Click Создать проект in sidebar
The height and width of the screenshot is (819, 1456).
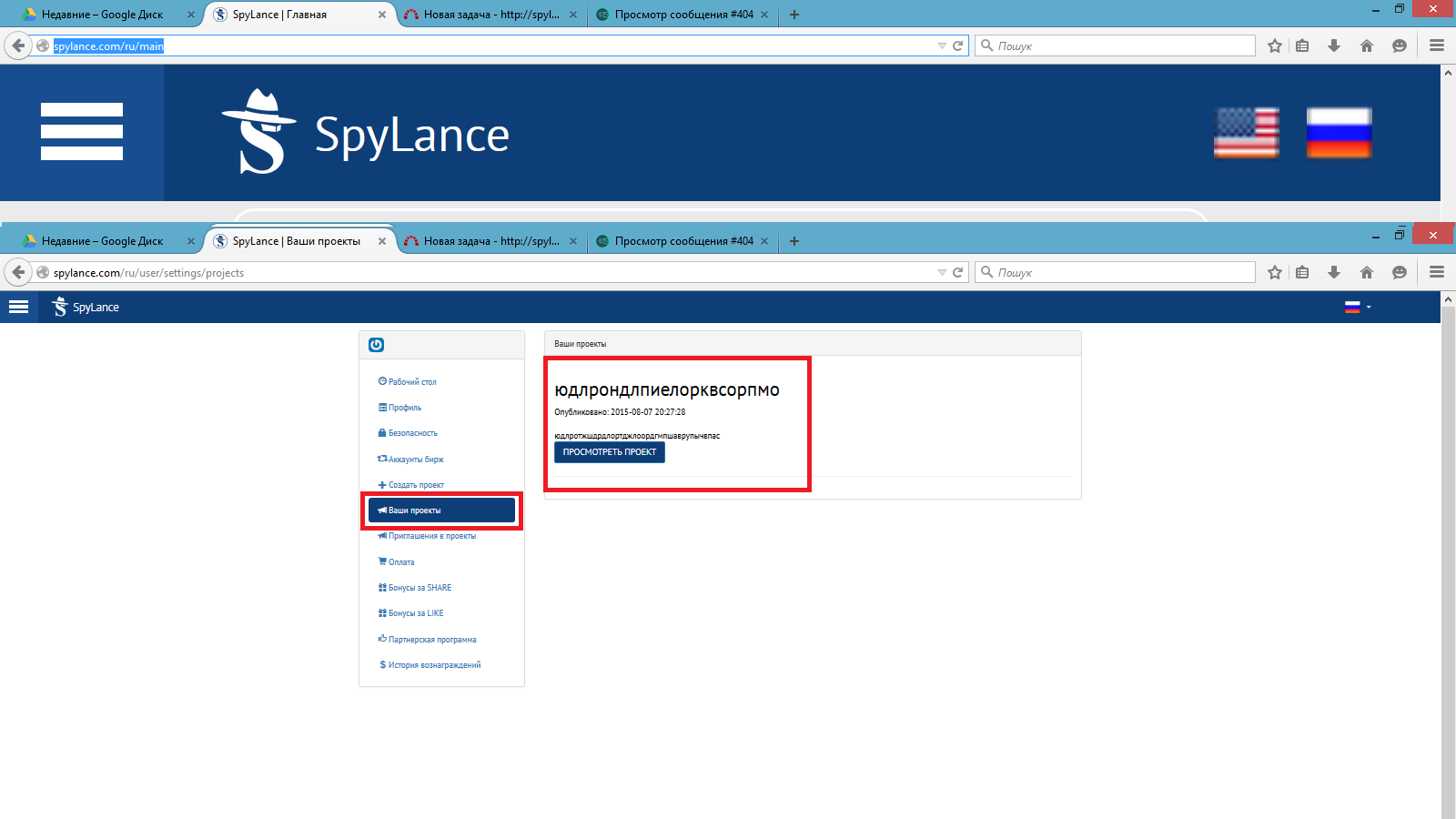(x=415, y=485)
